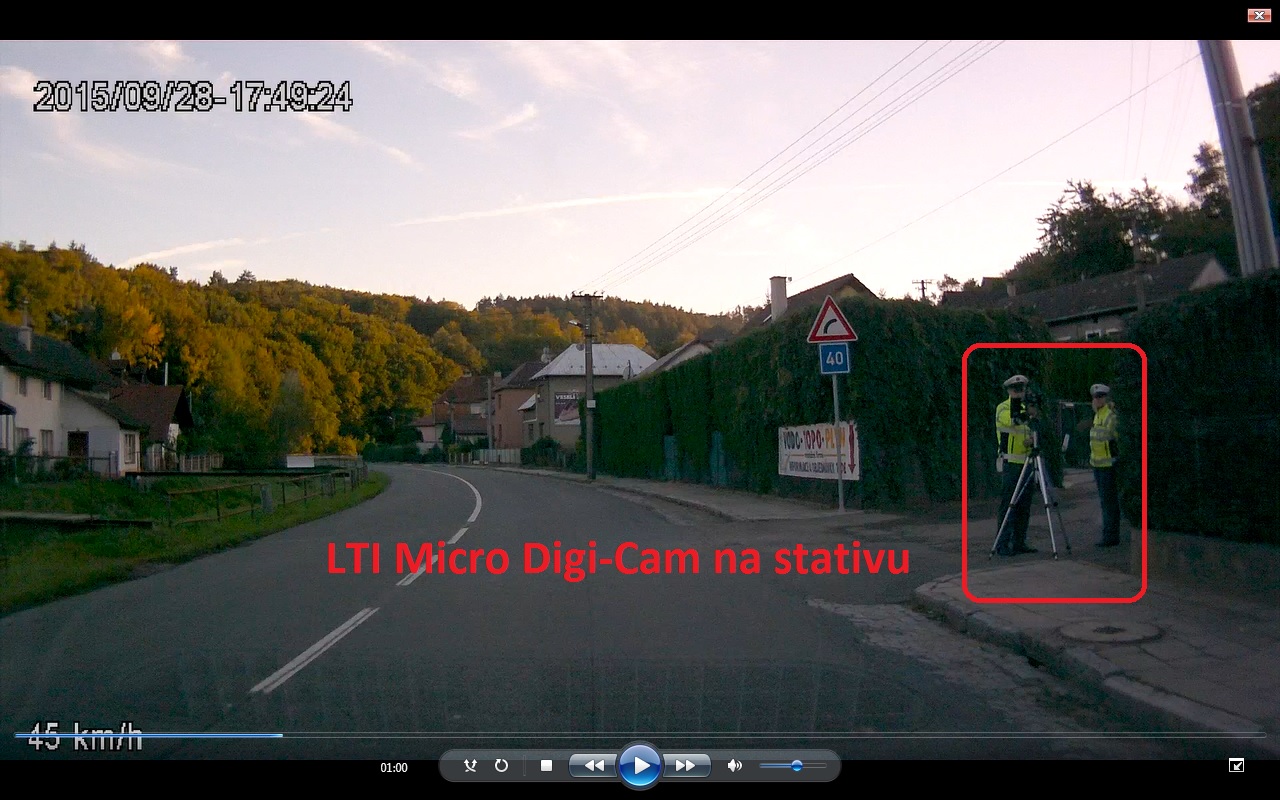The height and width of the screenshot is (800, 1280).
Task: Click the end of the played seek bar
Action: [281, 735]
